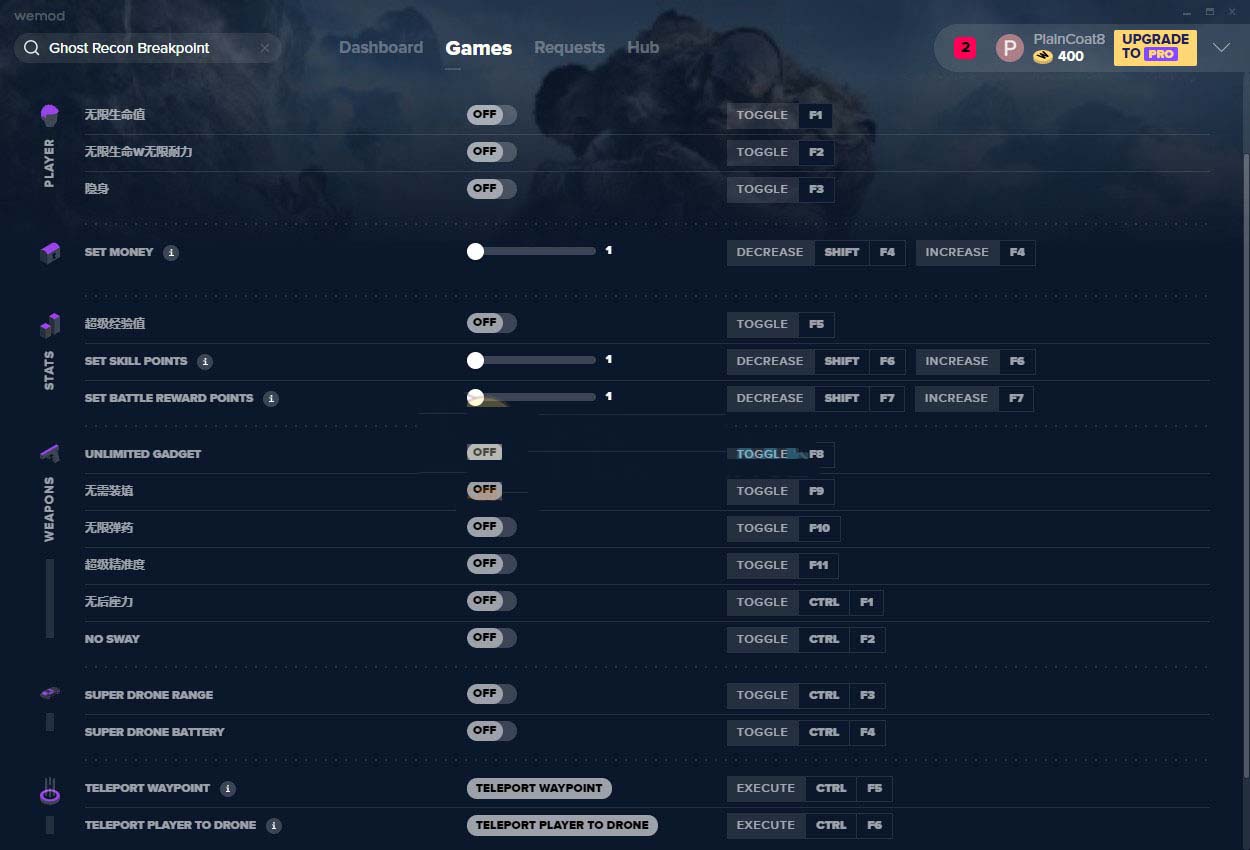Click the search magnifier icon
The width and height of the screenshot is (1250, 850).
[32, 48]
